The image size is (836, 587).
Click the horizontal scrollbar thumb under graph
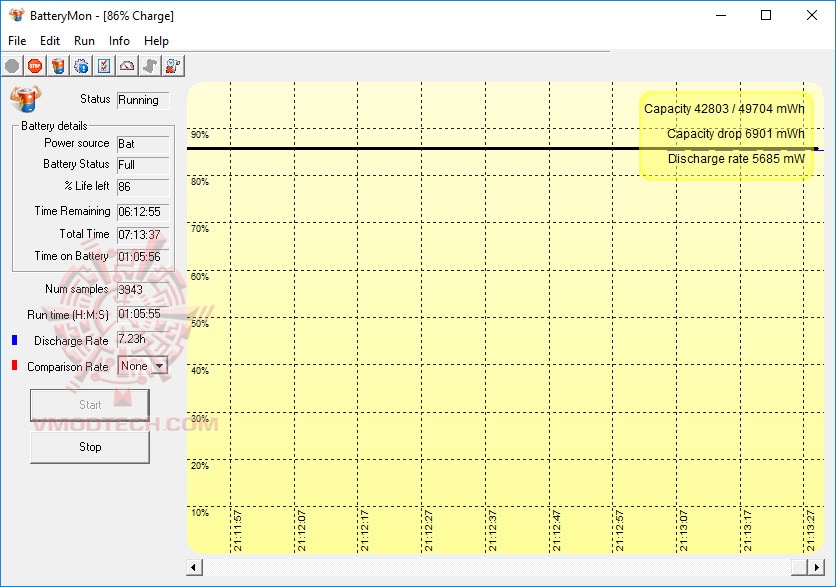[799, 567]
